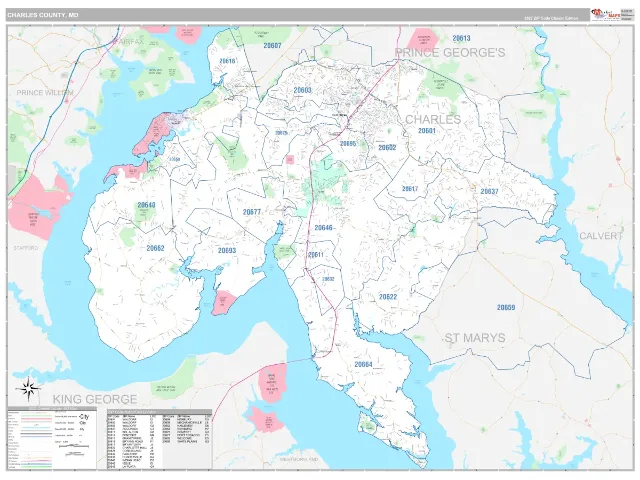This screenshot has width=640, height=480.
Task: Select ZIP code label 20664
Action: coord(363,364)
